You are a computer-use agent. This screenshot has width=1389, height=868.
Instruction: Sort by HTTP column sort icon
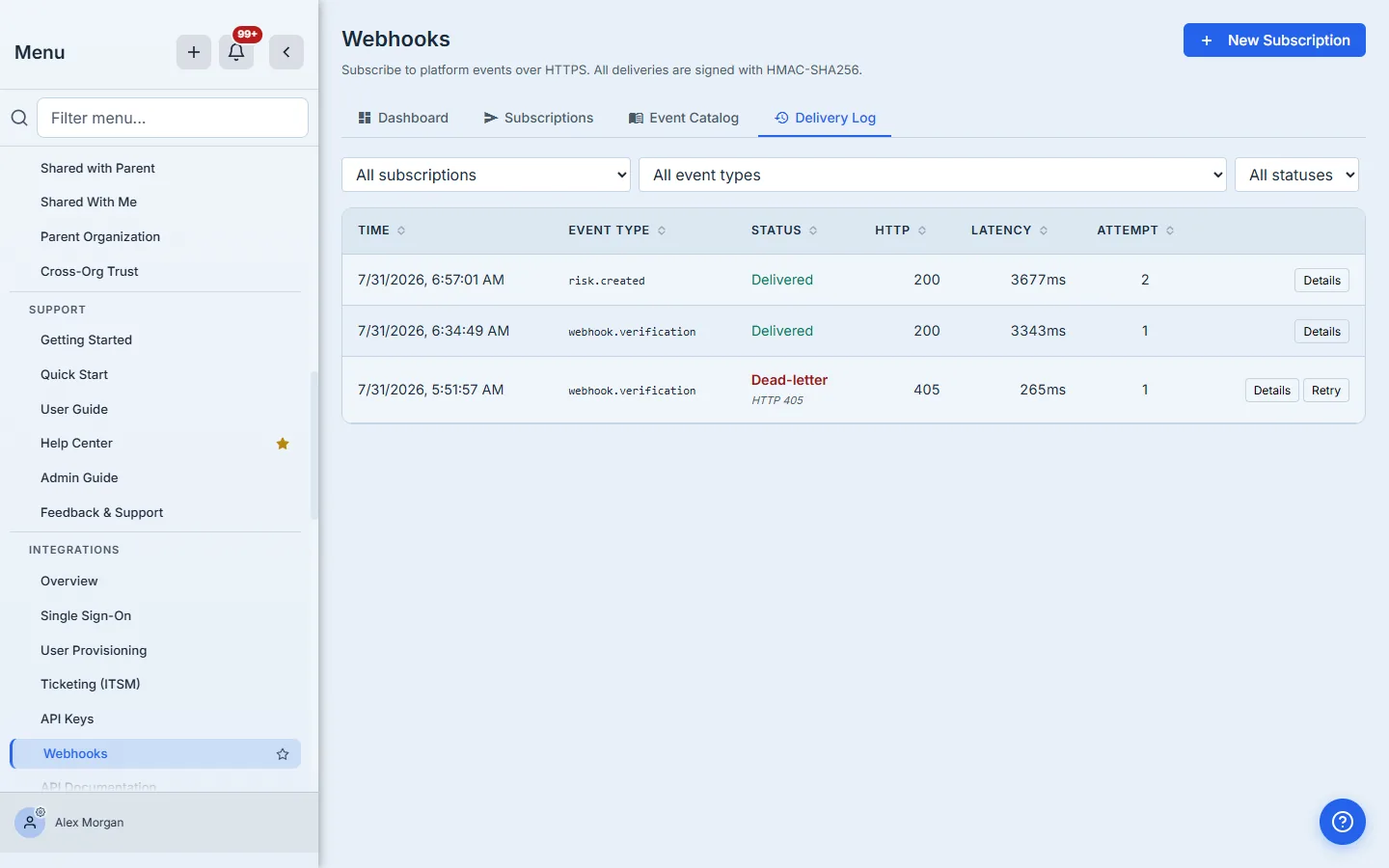pyautogui.click(x=922, y=231)
